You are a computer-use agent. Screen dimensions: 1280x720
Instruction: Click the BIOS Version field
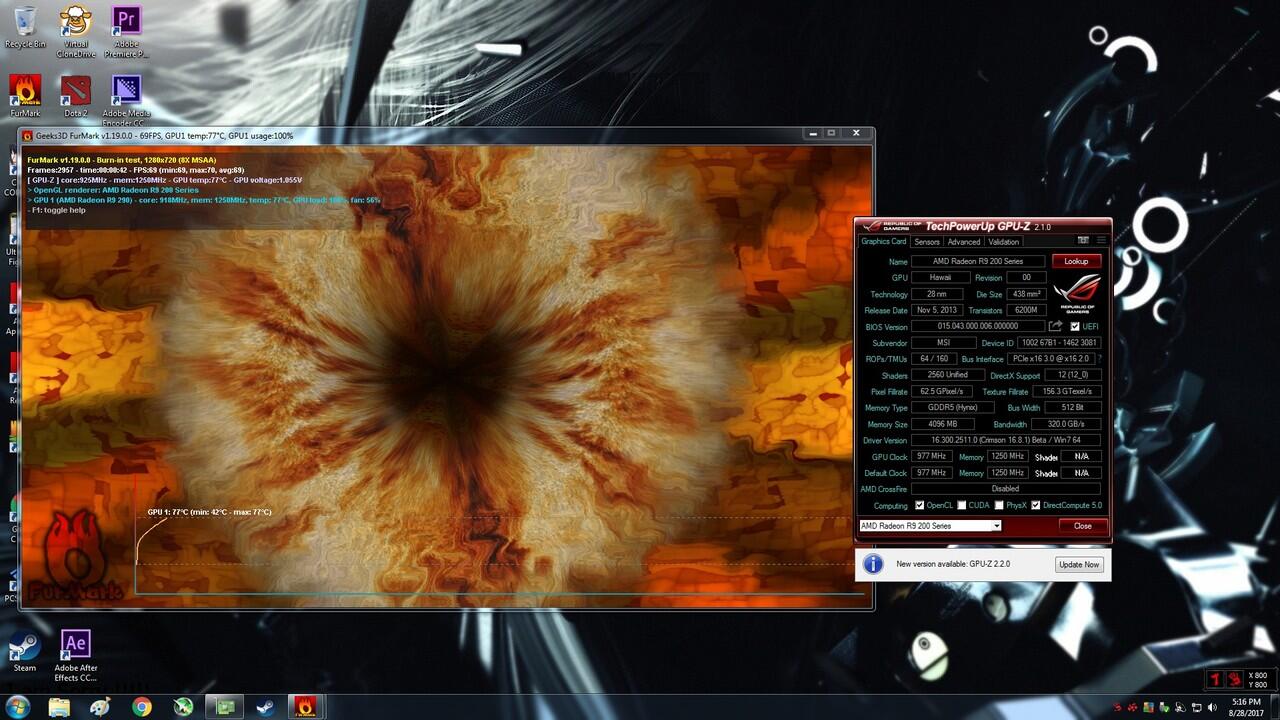(977, 326)
